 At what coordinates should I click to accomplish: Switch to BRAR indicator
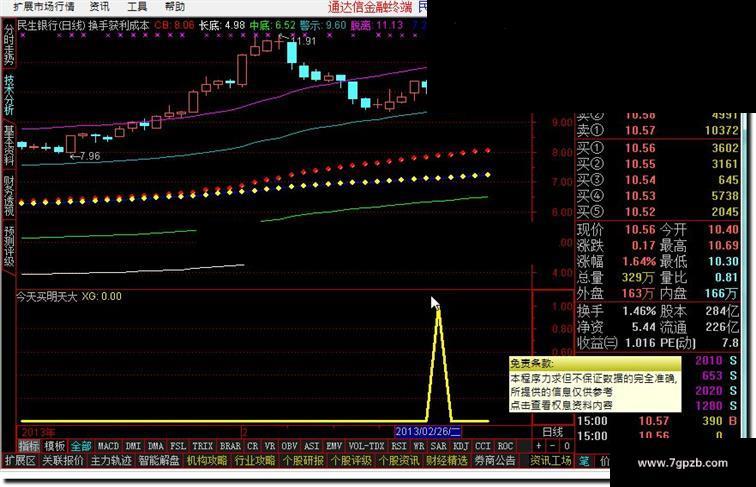(230, 446)
